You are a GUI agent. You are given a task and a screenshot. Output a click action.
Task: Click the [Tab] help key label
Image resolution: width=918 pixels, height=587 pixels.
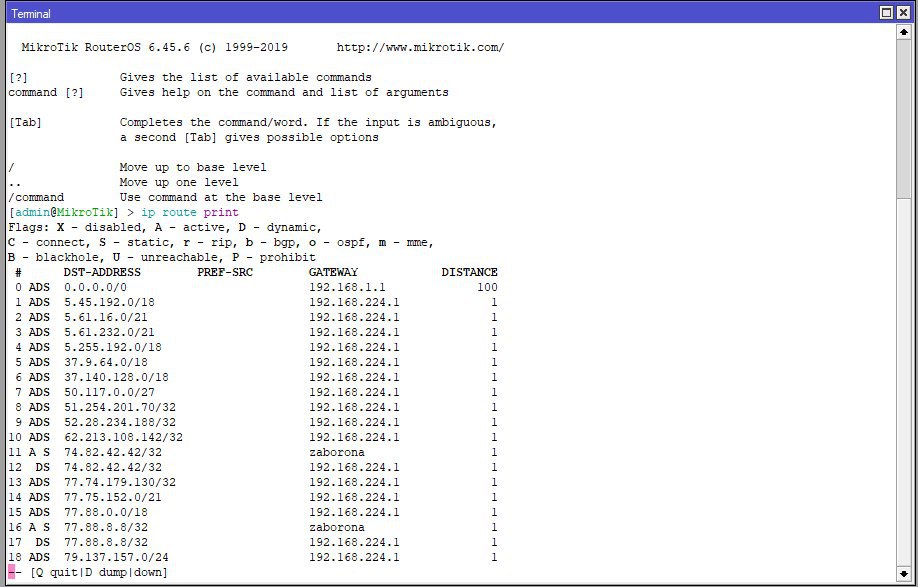(x=25, y=122)
